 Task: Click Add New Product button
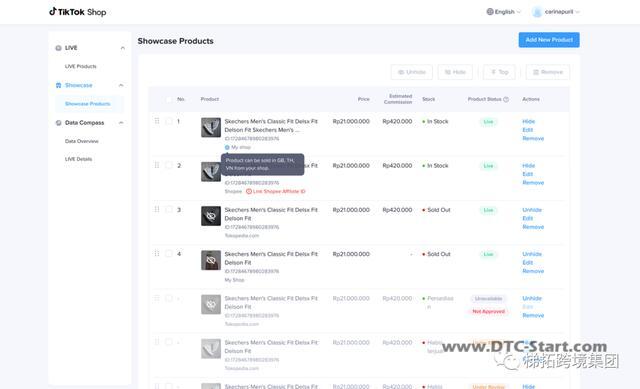[549, 40]
